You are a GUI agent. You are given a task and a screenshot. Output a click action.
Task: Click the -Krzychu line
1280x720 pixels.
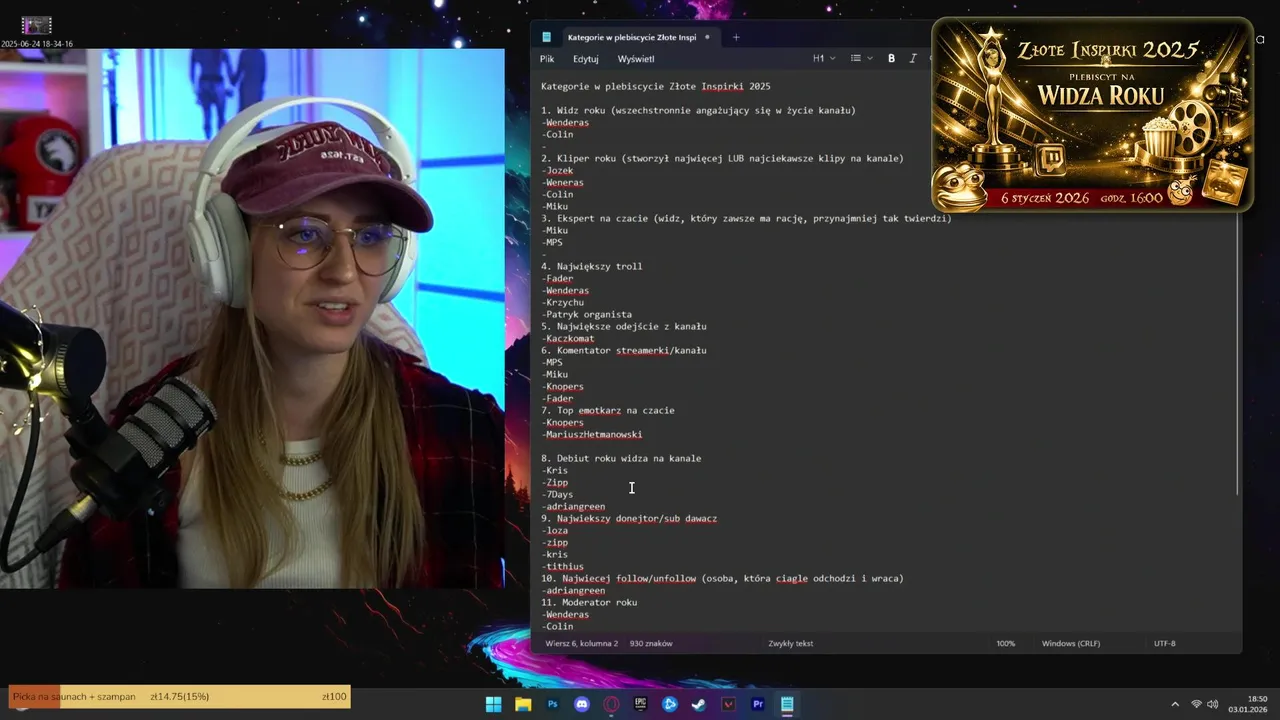click(x=563, y=302)
